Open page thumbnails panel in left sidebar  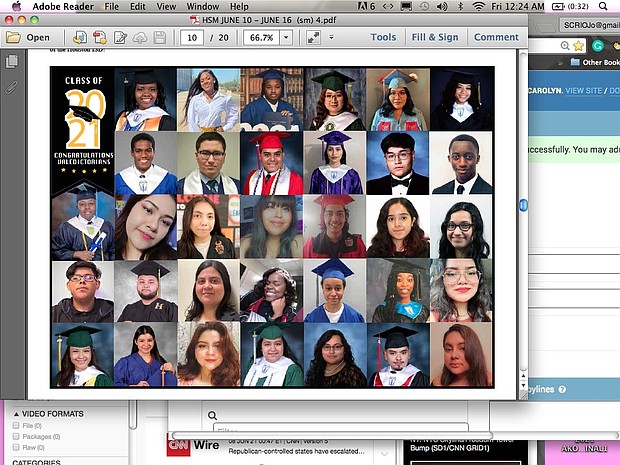tap(12, 62)
